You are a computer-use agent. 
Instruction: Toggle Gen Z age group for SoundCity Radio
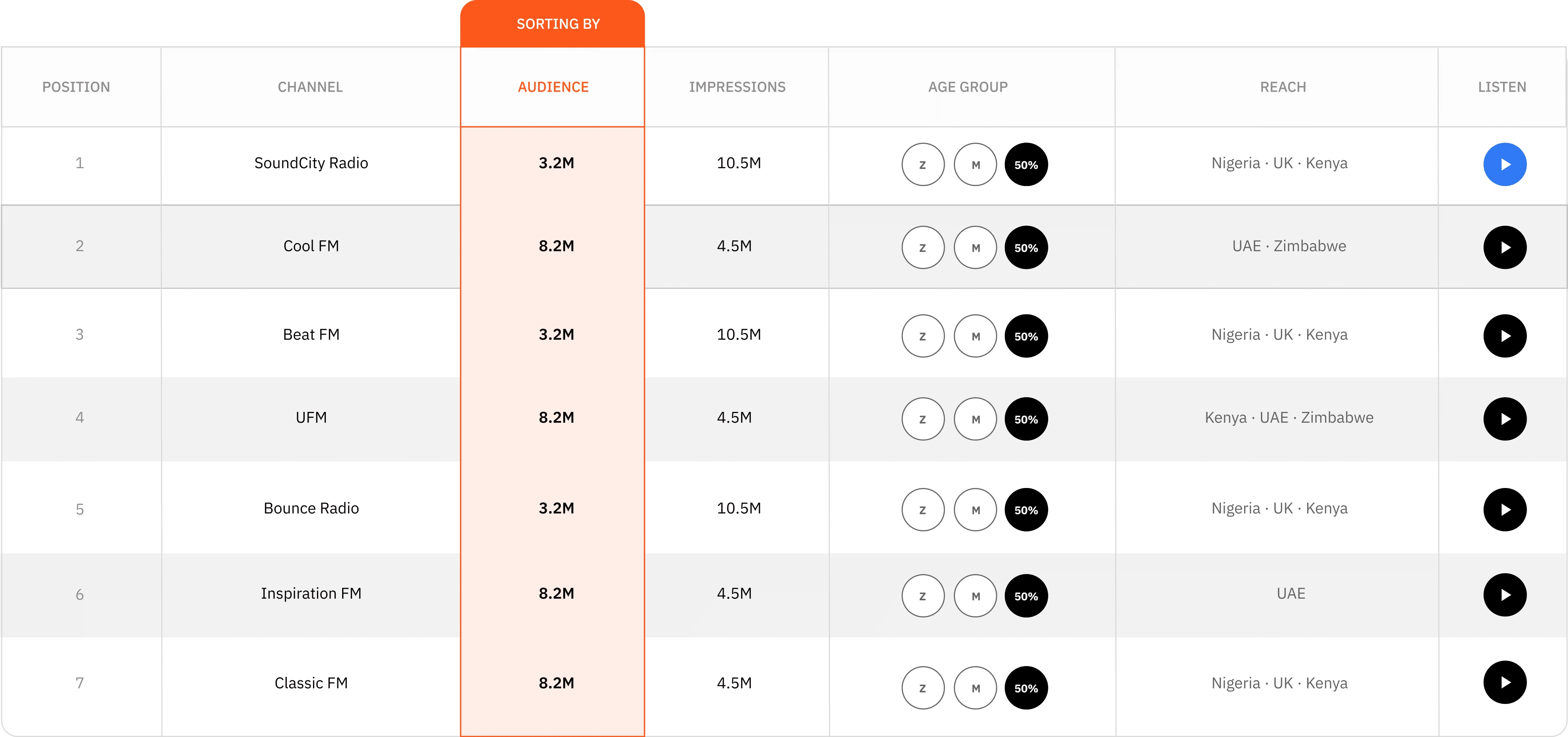[923, 165]
